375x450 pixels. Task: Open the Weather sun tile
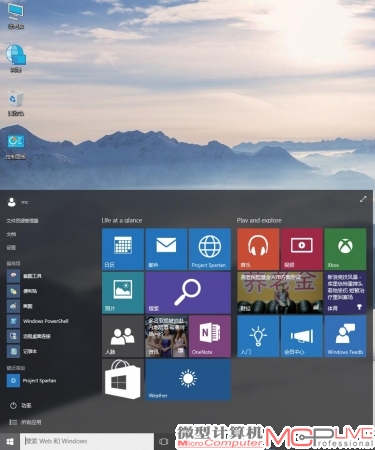188,380
